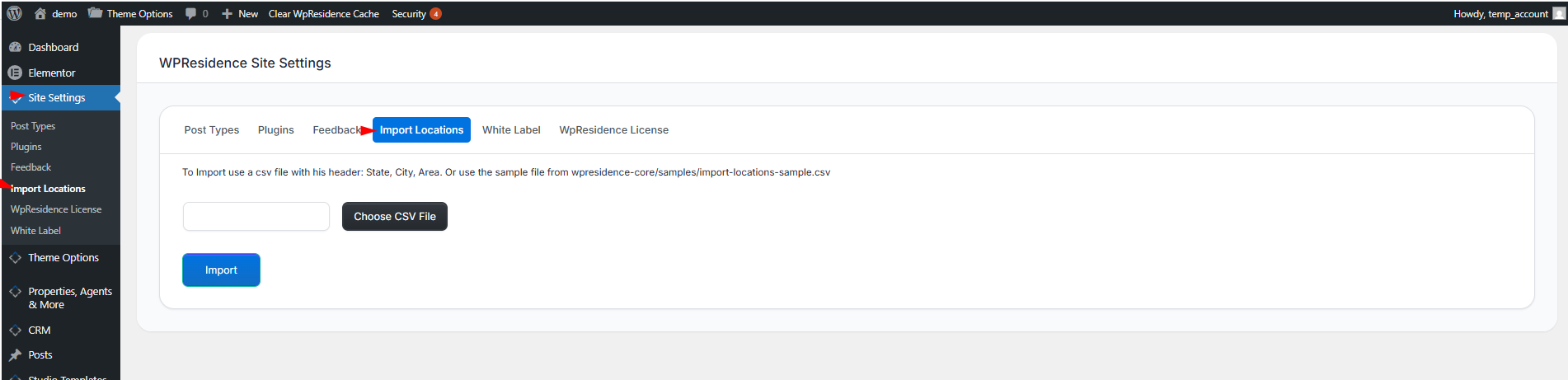Click the user avatar at top right
Viewport: 1568px width, 380px height.
click(1558, 13)
